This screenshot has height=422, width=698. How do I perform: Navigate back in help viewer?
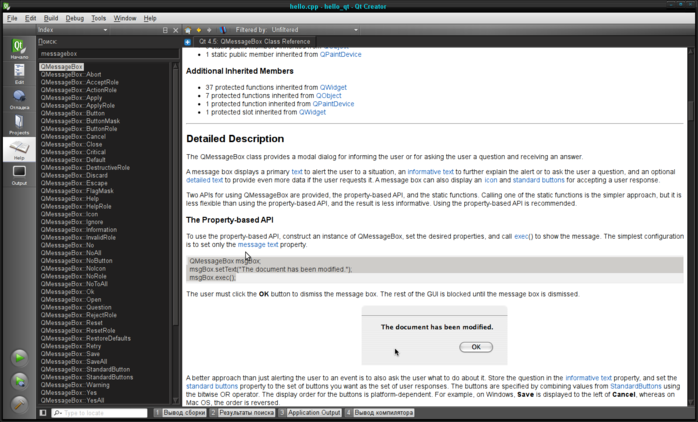tap(199, 30)
